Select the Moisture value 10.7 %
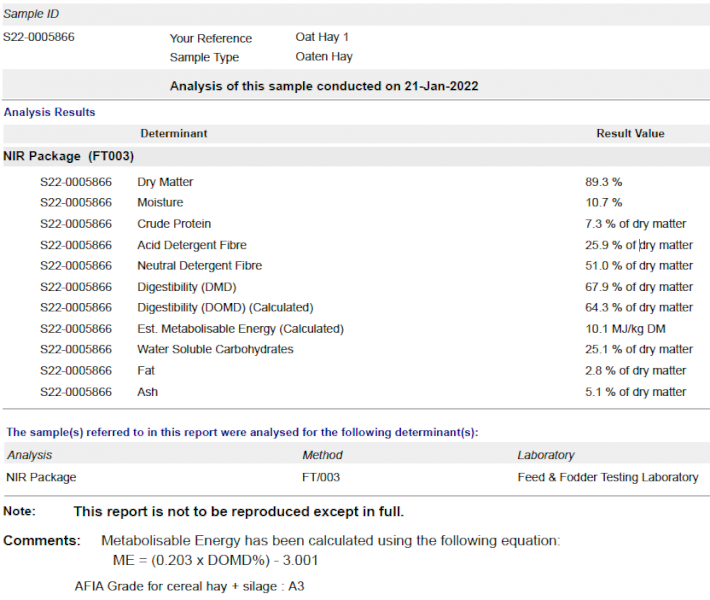The height and width of the screenshot is (600, 710). (x=603, y=203)
